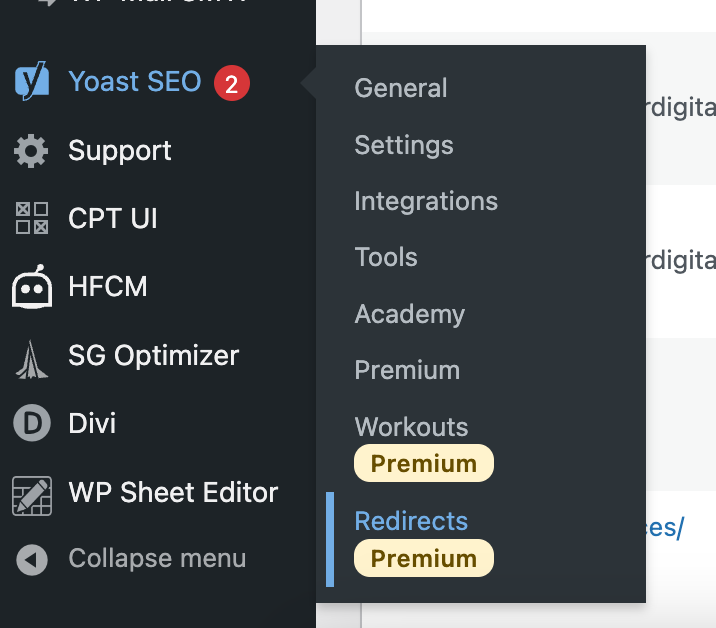This screenshot has height=628, width=716.
Task: Open the Redirects submenu item
Action: 411,521
